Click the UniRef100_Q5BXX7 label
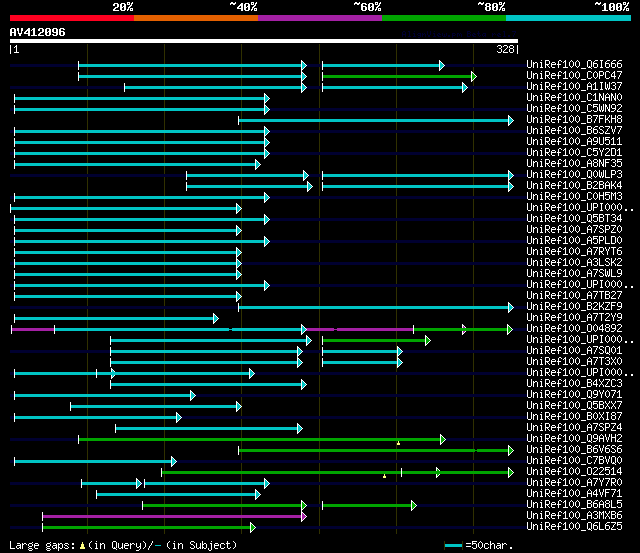This screenshot has height=553, width=640. point(574,406)
